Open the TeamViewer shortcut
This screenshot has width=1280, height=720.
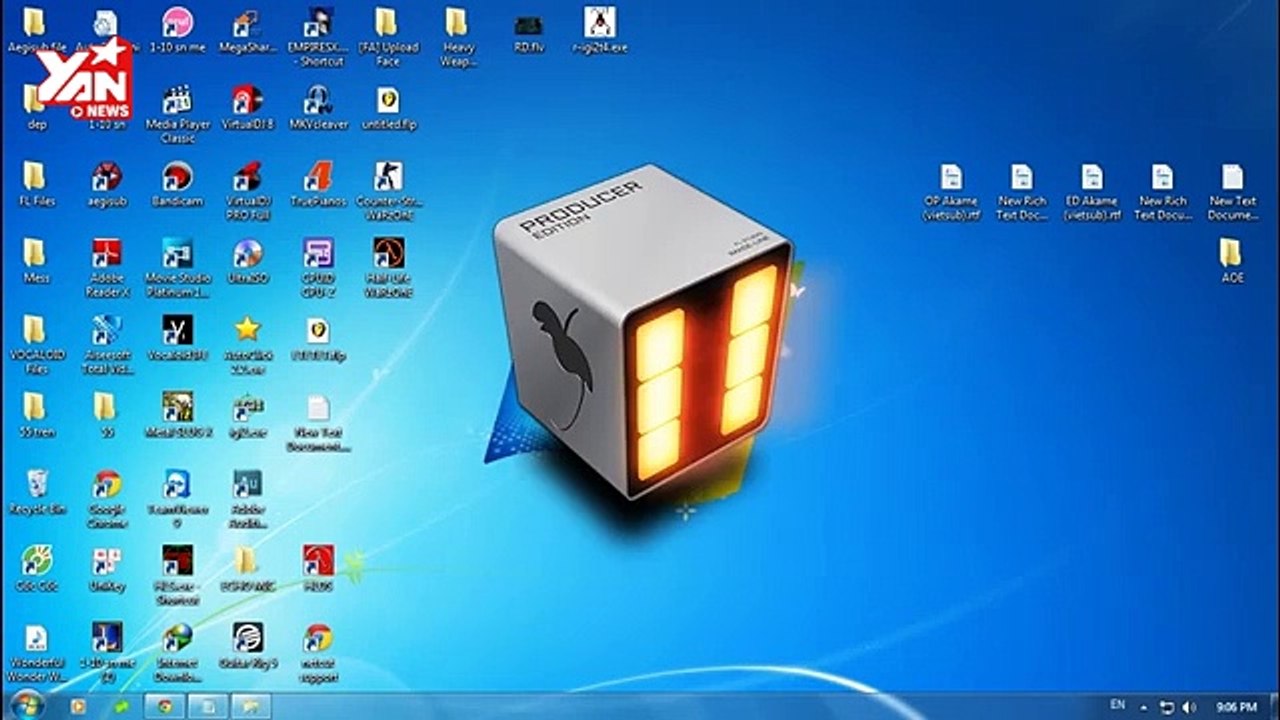click(177, 499)
